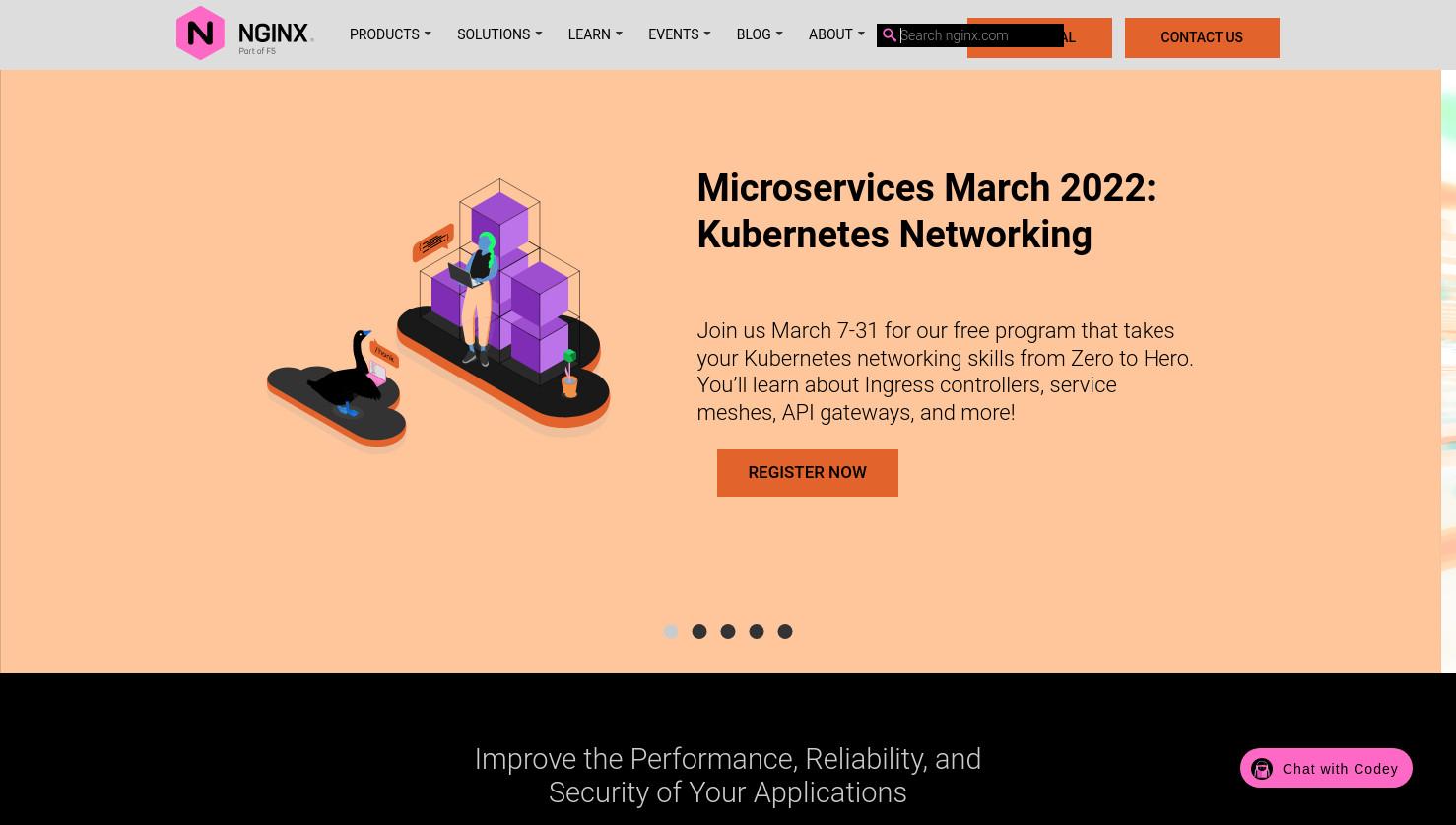Screen dimensions: 1456x825
Task: Open the Solutions dropdown menu
Action: tap(499, 34)
